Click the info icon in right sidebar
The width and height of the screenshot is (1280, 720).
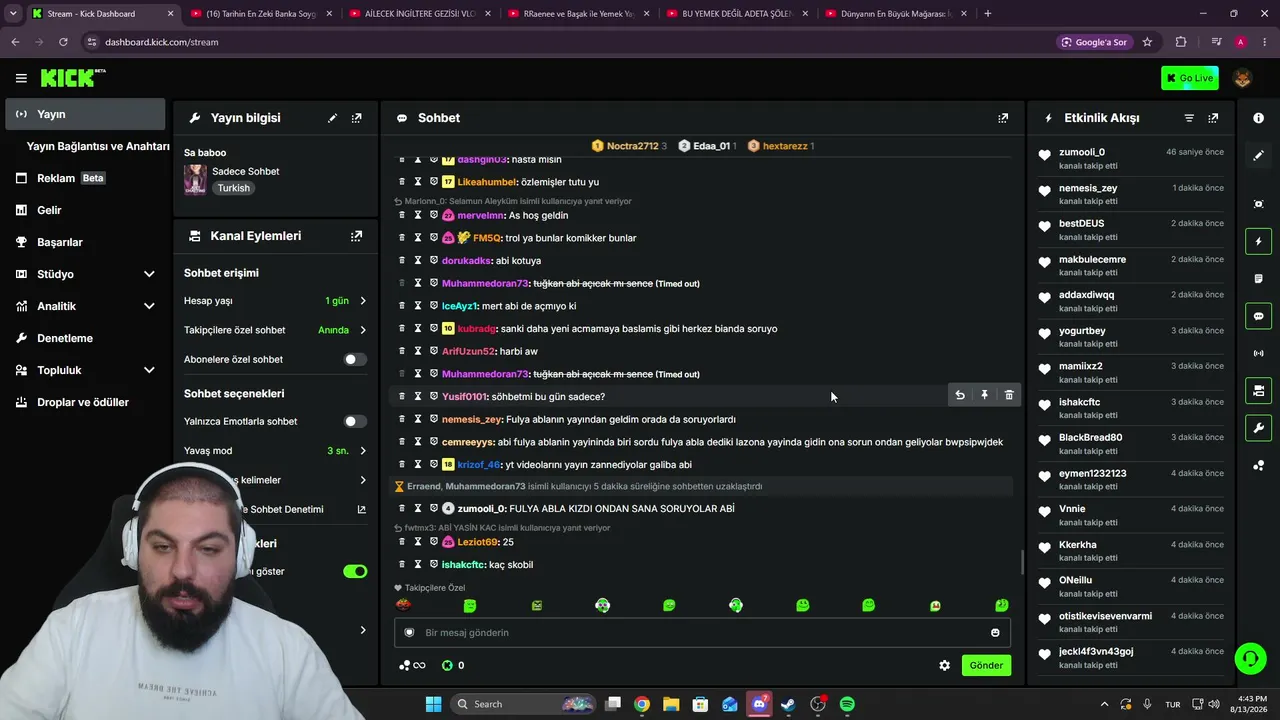click(x=1258, y=118)
